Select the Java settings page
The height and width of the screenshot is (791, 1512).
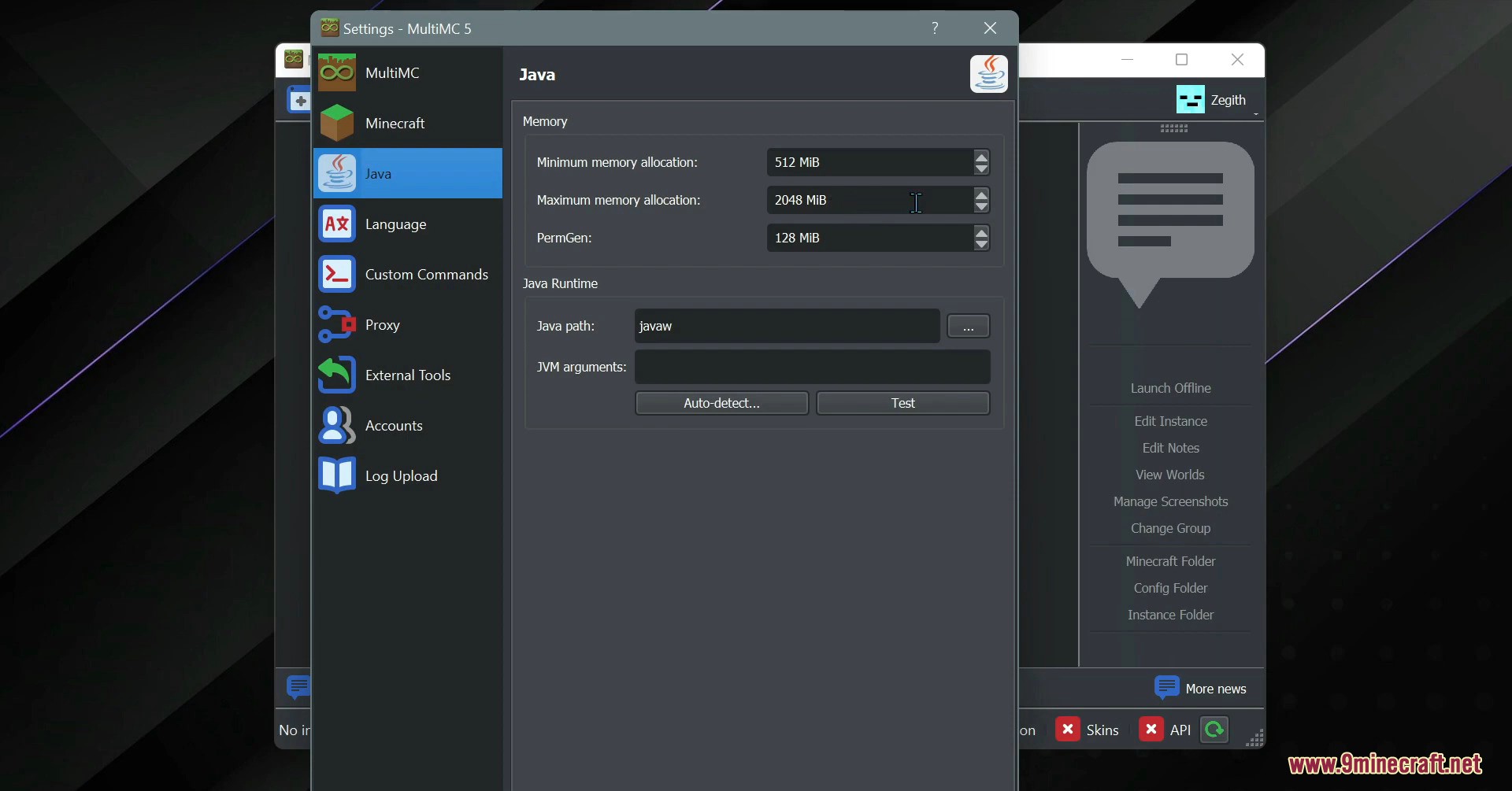tap(408, 173)
